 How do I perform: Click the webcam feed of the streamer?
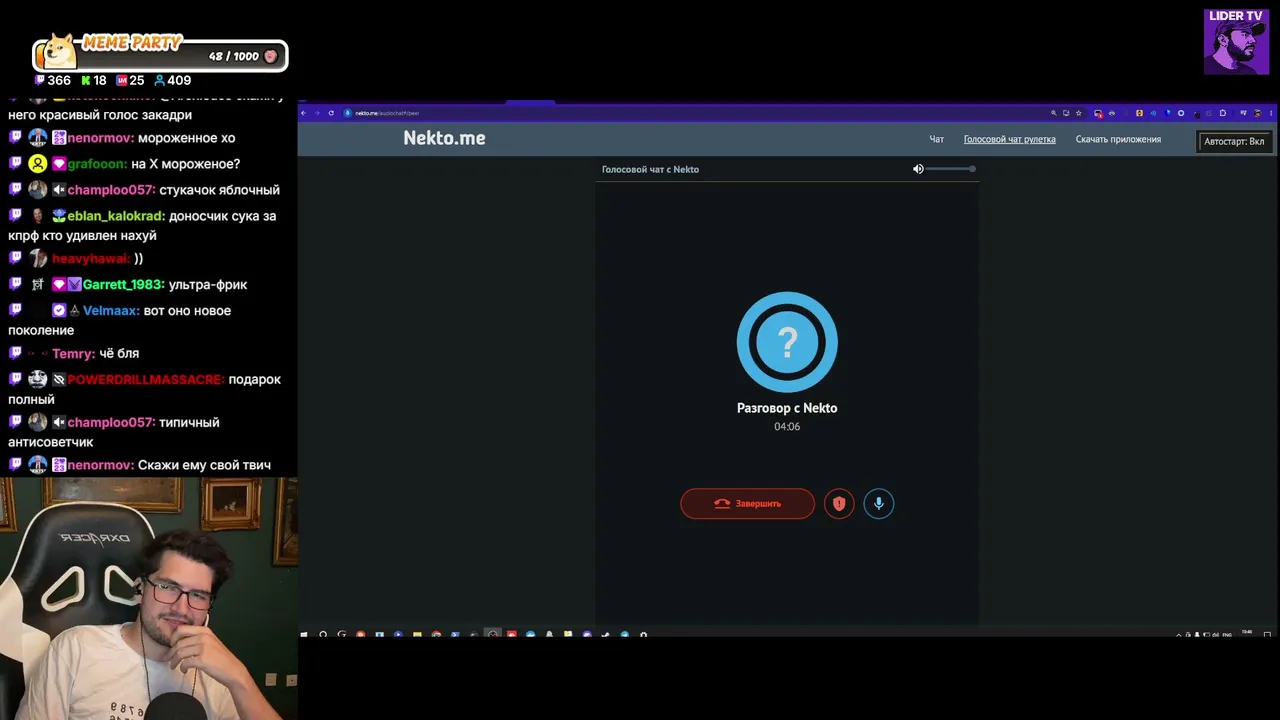[149, 598]
